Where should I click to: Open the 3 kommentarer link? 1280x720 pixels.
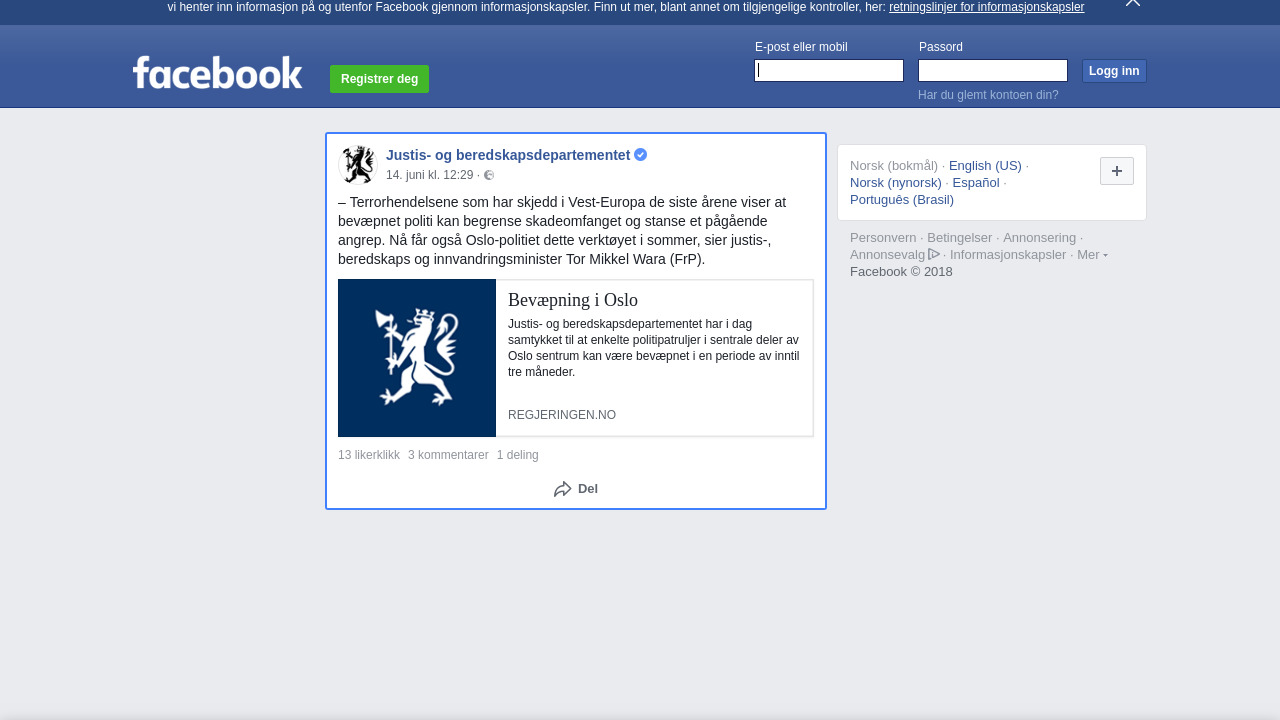tap(448, 455)
